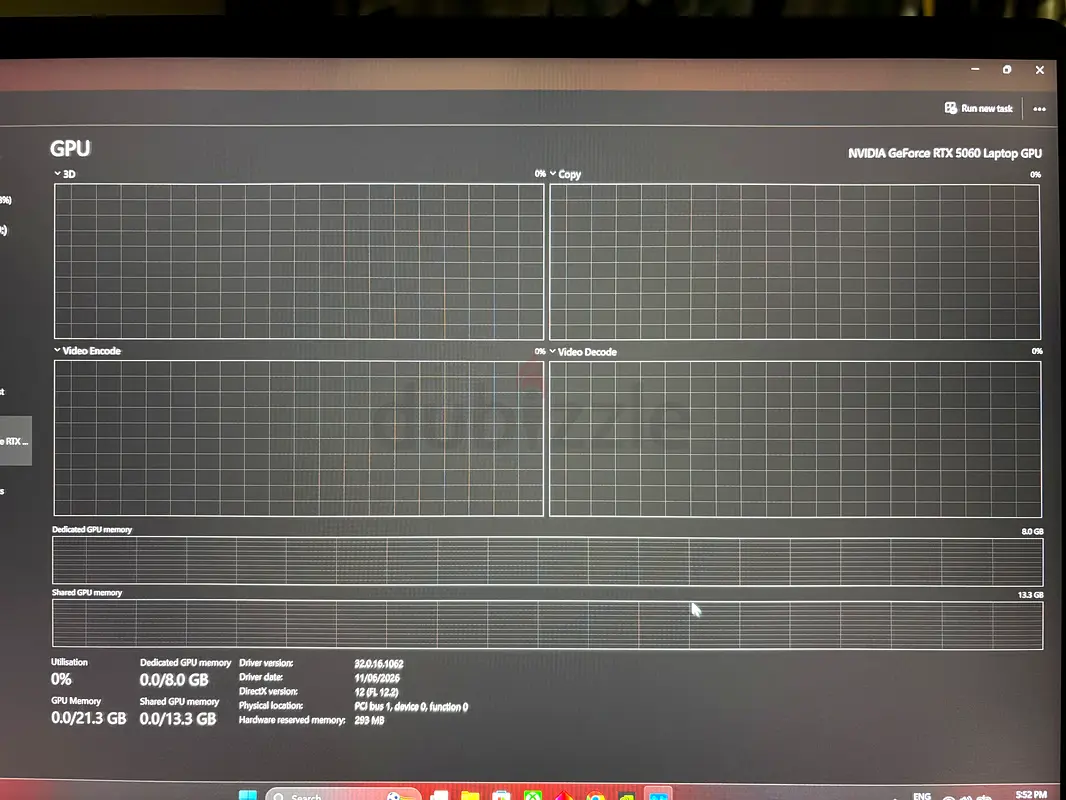Select the RTX GPU item in sidebar
The height and width of the screenshot is (800, 1066).
15,441
